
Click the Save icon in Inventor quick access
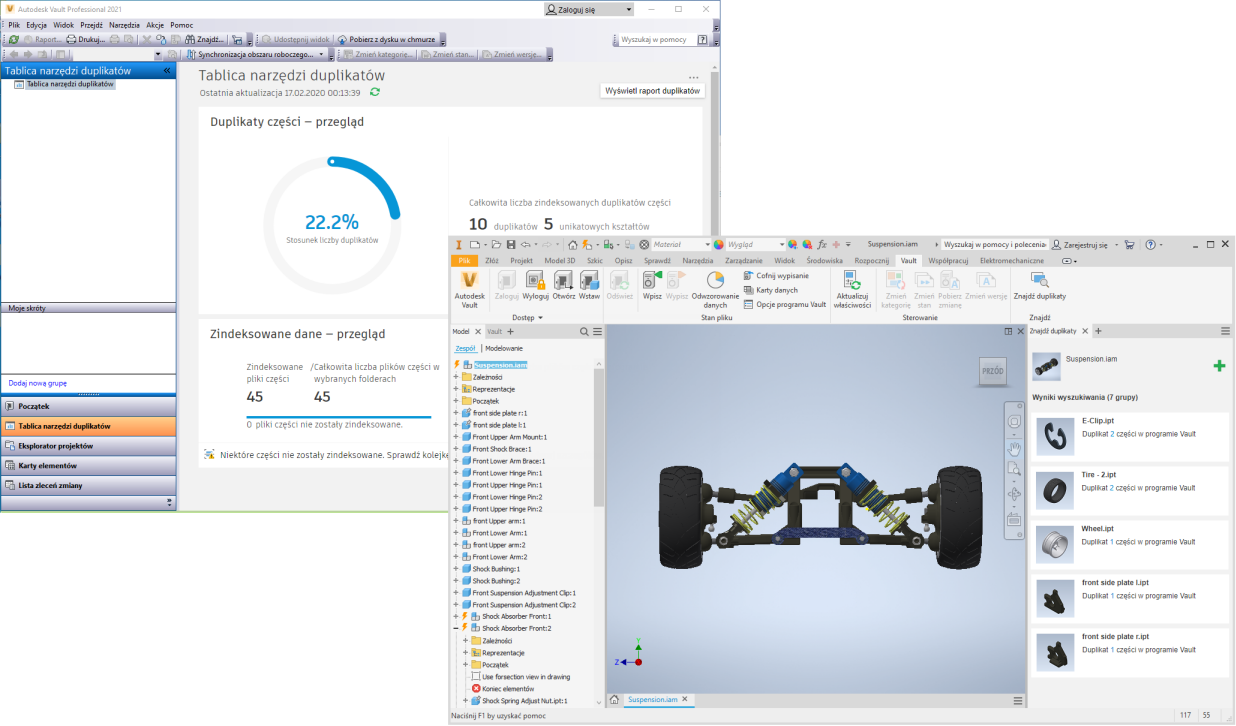click(511, 244)
